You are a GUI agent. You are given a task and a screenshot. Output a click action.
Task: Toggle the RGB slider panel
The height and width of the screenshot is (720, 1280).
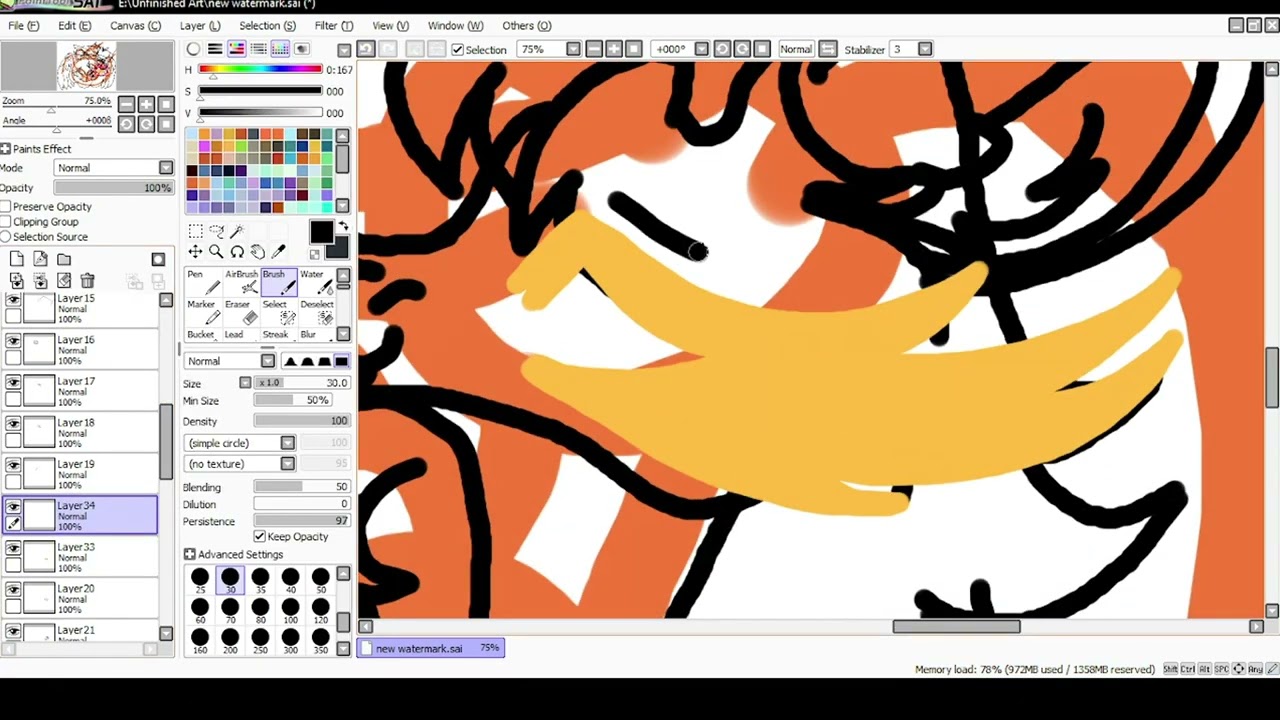tap(215, 49)
